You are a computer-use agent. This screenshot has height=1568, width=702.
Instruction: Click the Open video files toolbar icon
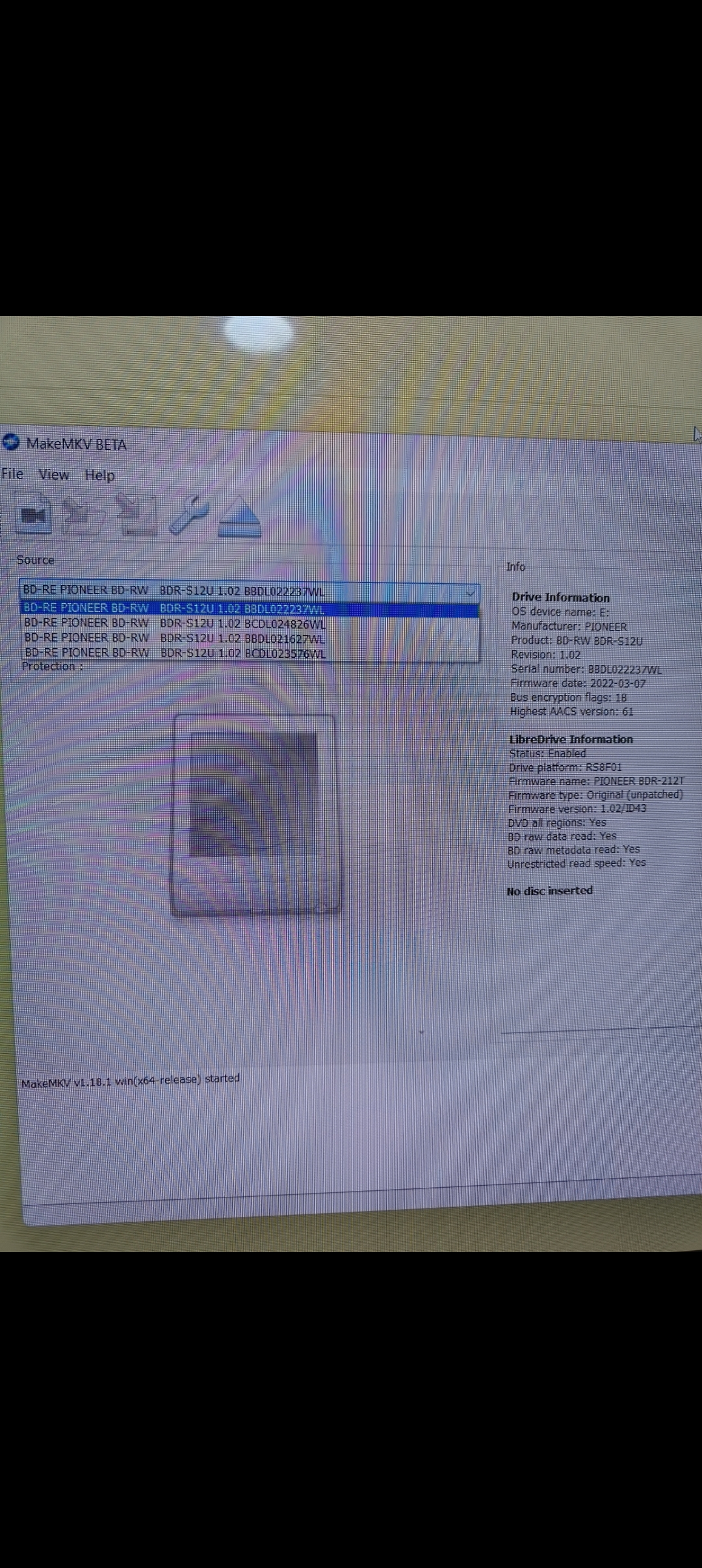point(33,515)
